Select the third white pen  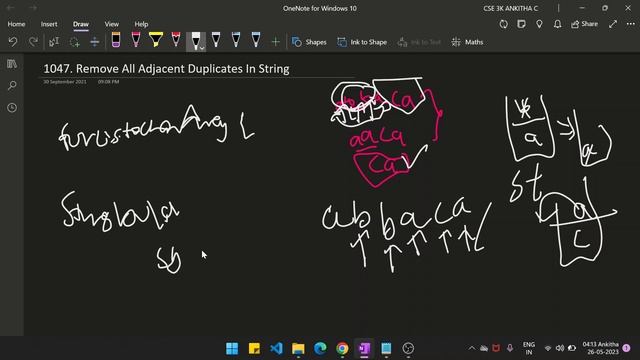[236, 40]
